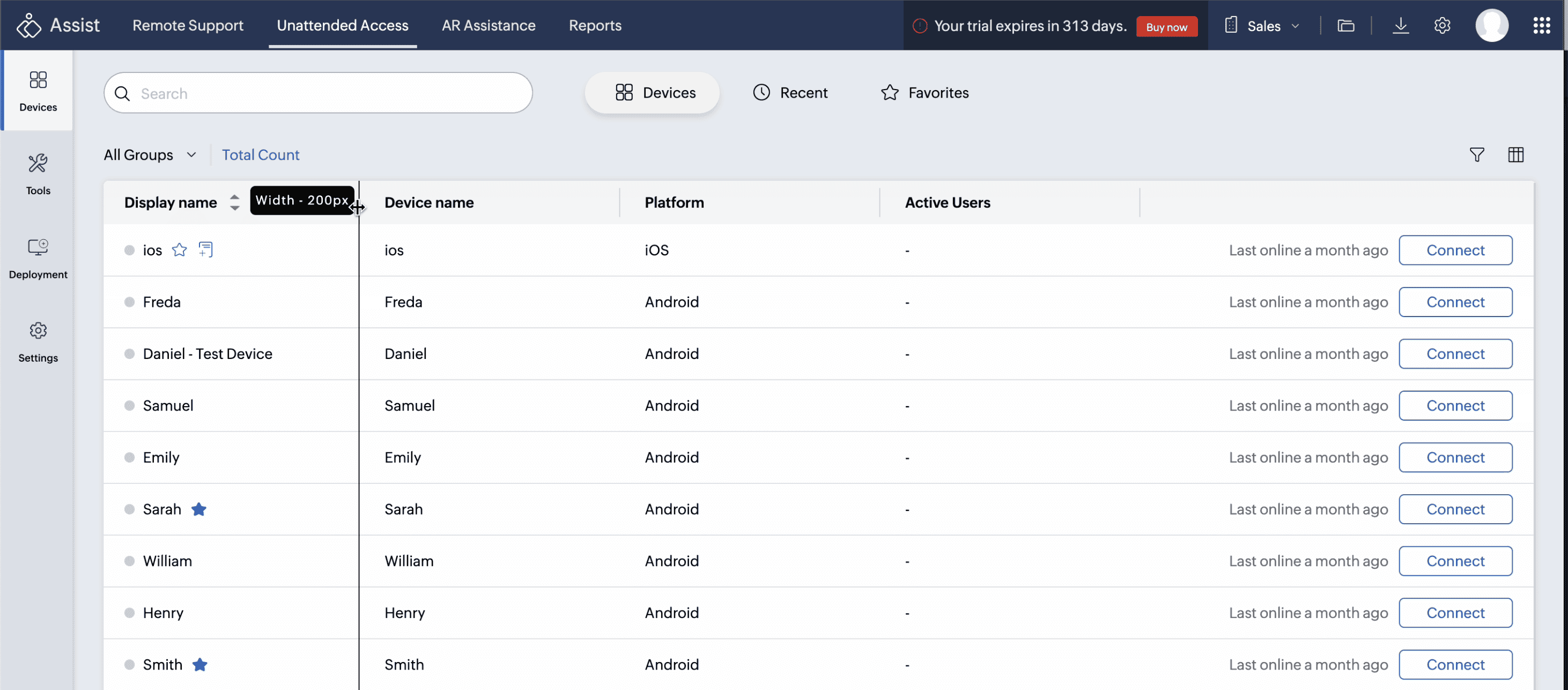
Task: Open Deployment in the left sidebar
Action: click(38, 258)
